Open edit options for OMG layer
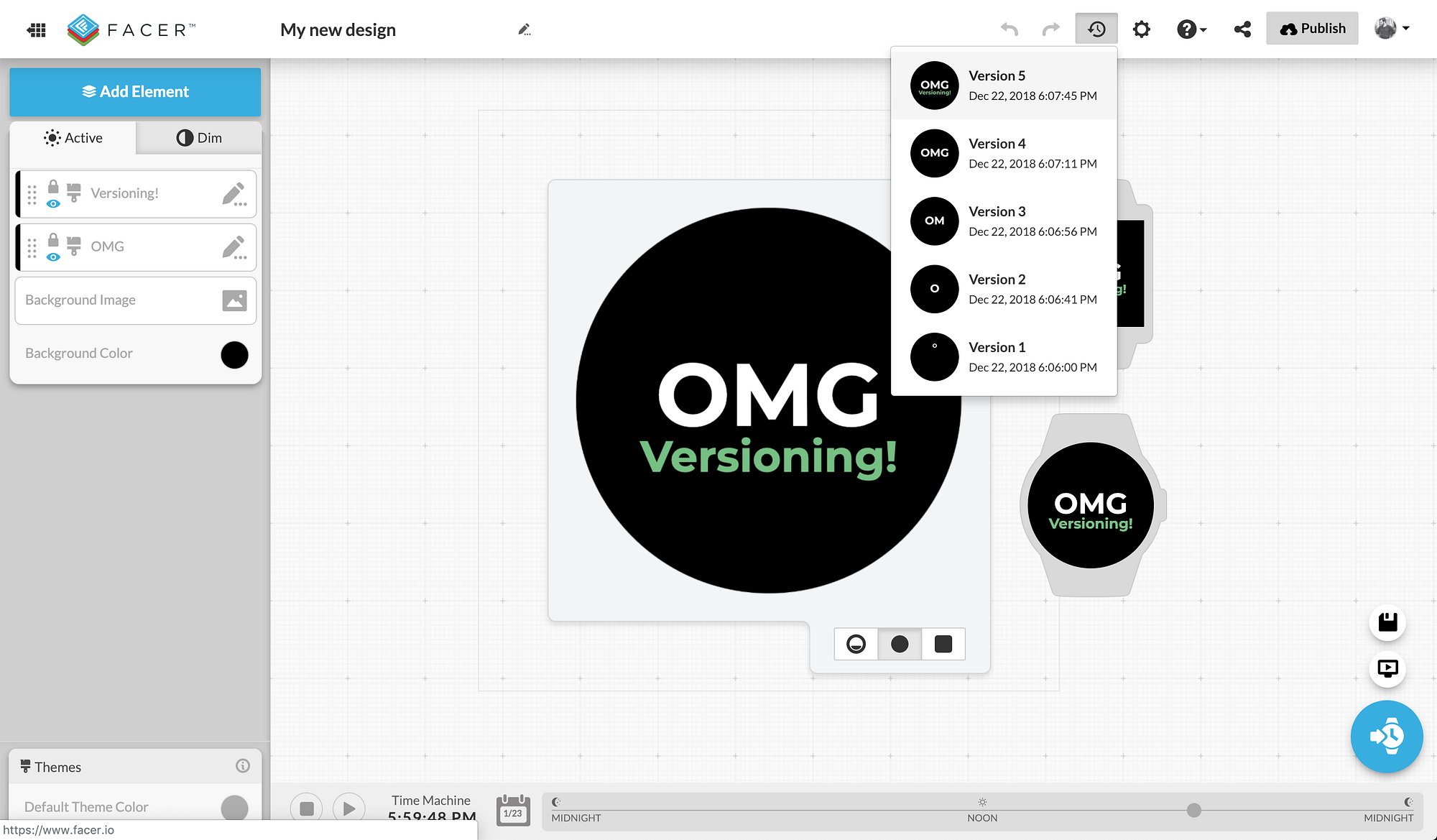 pos(234,247)
